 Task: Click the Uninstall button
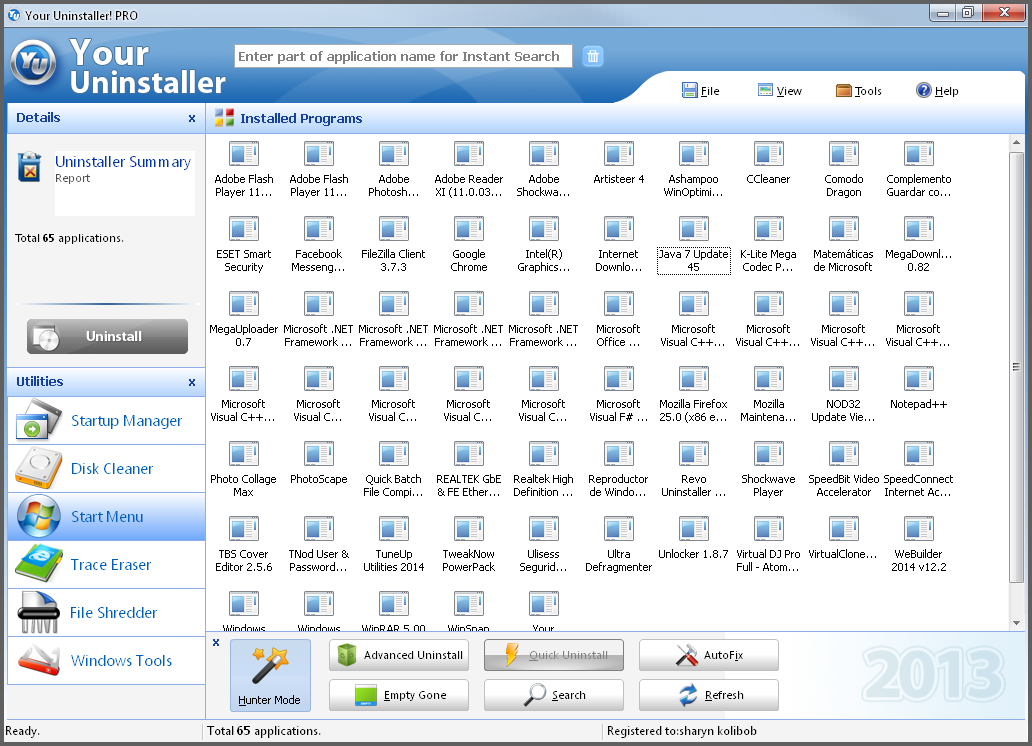(x=107, y=336)
